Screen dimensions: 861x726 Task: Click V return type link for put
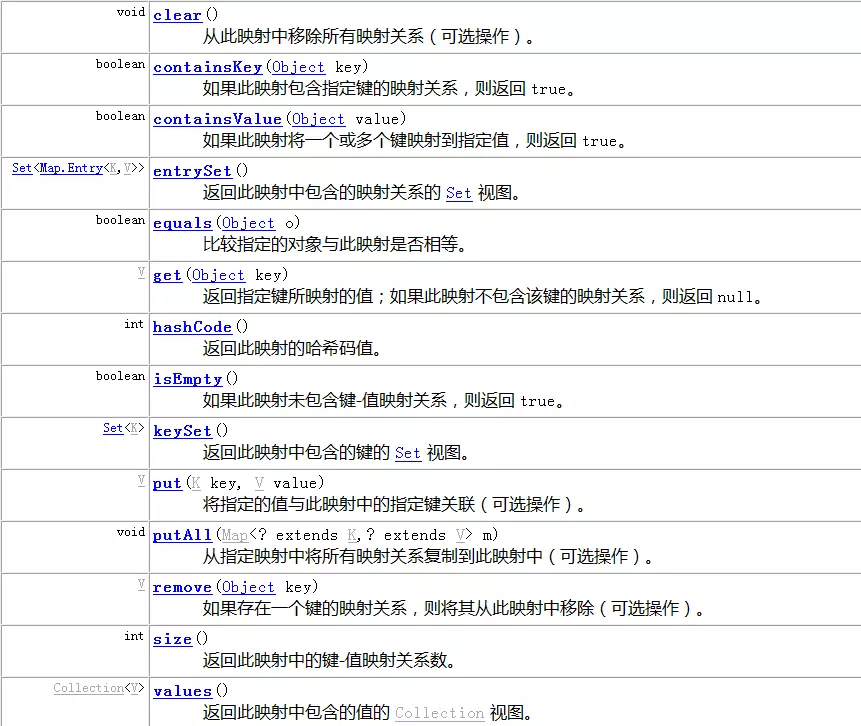141,481
